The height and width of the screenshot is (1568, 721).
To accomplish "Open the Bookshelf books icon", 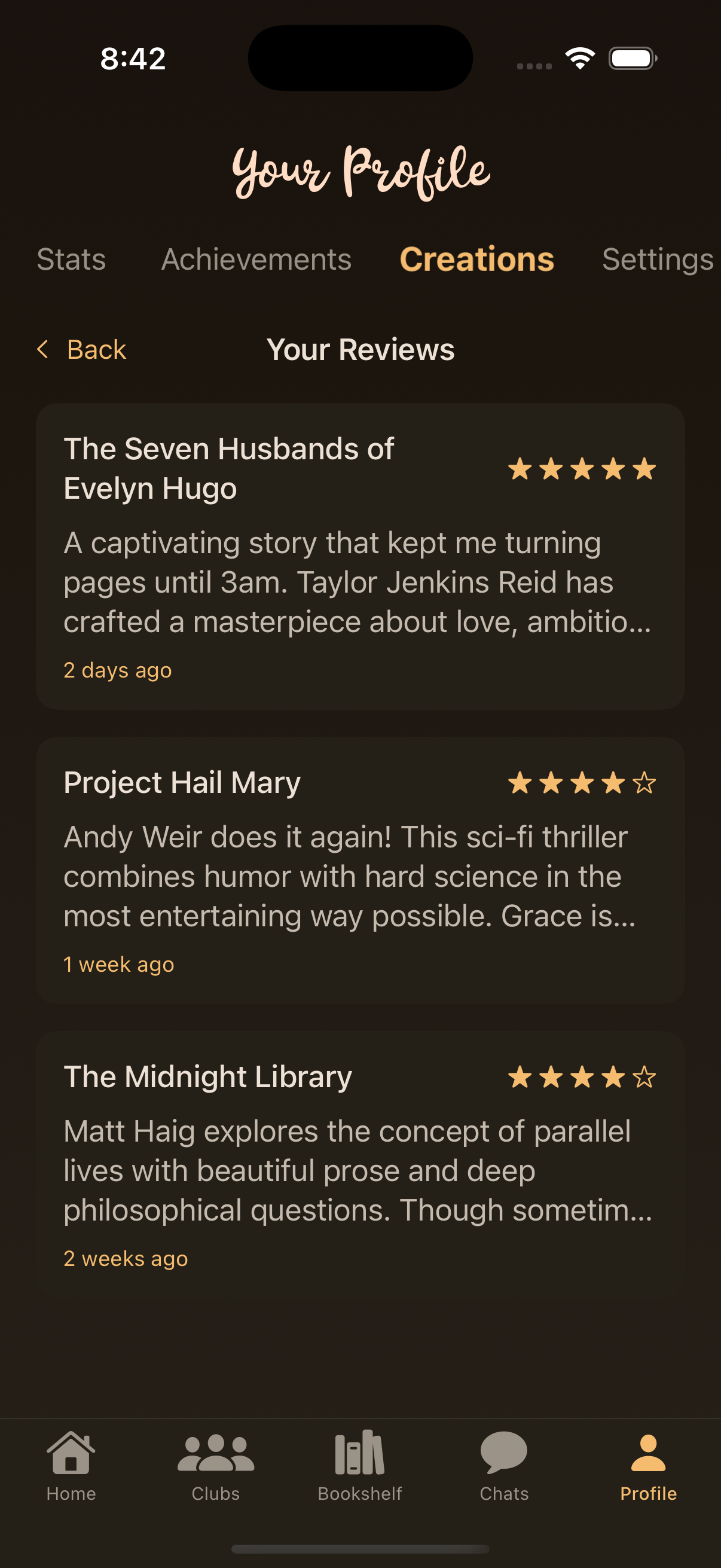I will click(x=359, y=1453).
